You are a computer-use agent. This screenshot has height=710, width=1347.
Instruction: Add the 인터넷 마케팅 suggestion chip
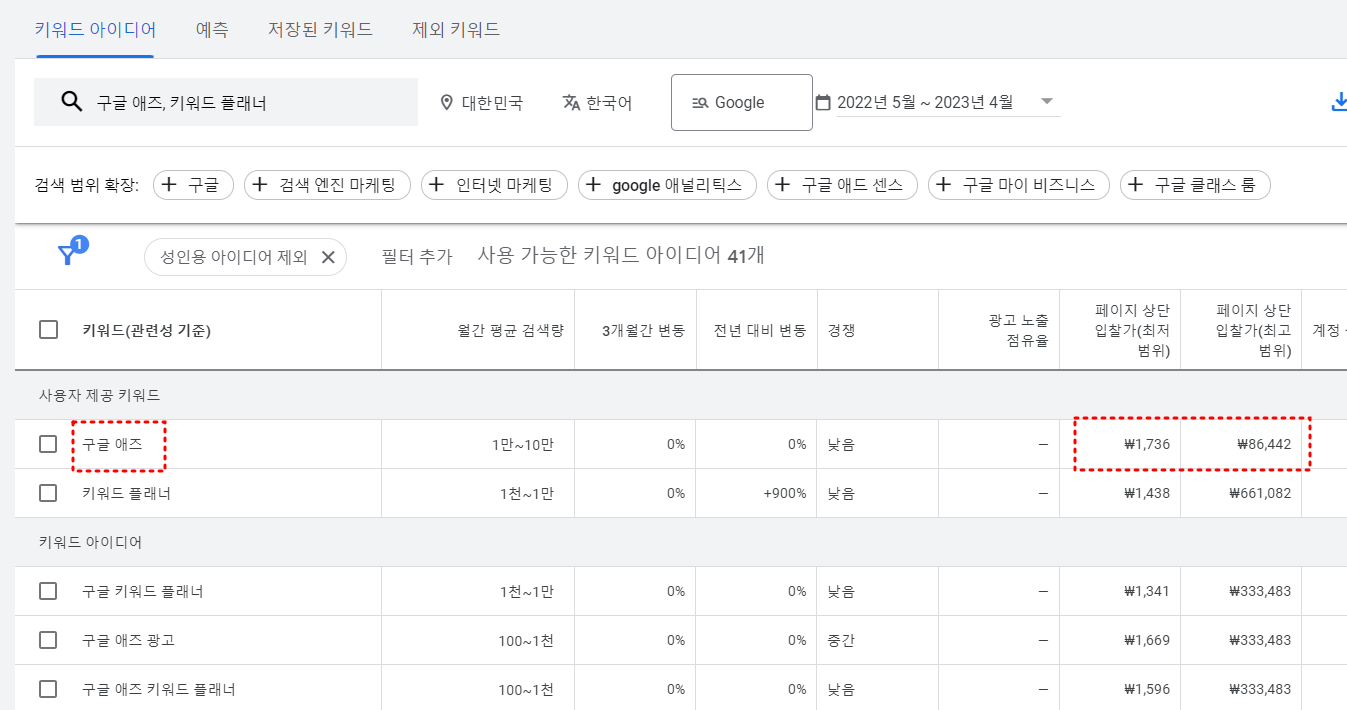[x=494, y=185]
